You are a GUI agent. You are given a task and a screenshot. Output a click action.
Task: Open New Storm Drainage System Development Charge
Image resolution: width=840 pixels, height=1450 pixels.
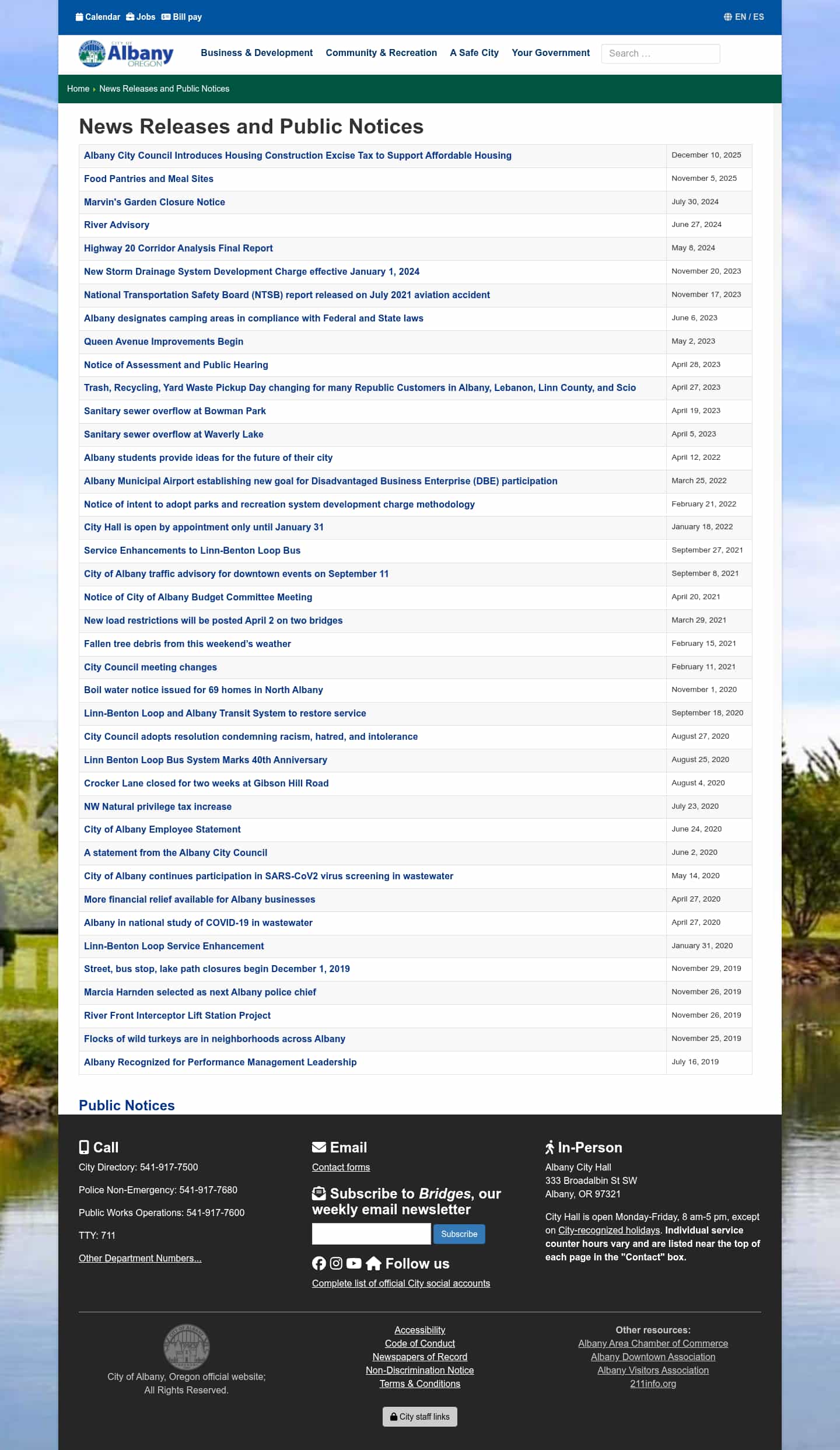(x=251, y=271)
